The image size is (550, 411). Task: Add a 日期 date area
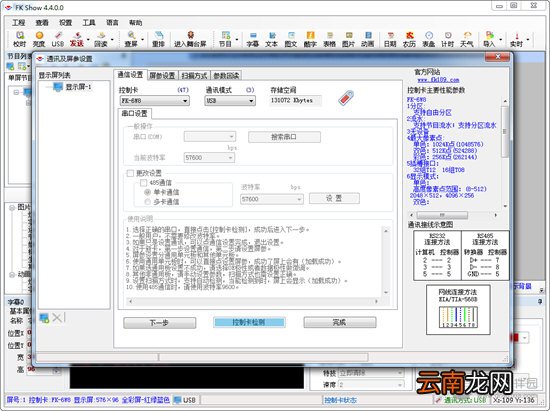coord(390,39)
